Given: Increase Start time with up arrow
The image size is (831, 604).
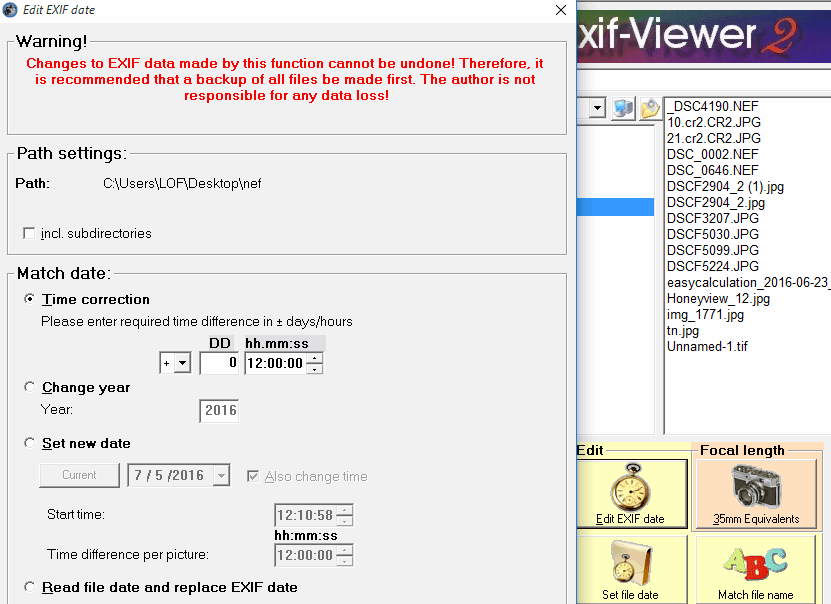Looking at the screenshot, I should click(x=345, y=510).
